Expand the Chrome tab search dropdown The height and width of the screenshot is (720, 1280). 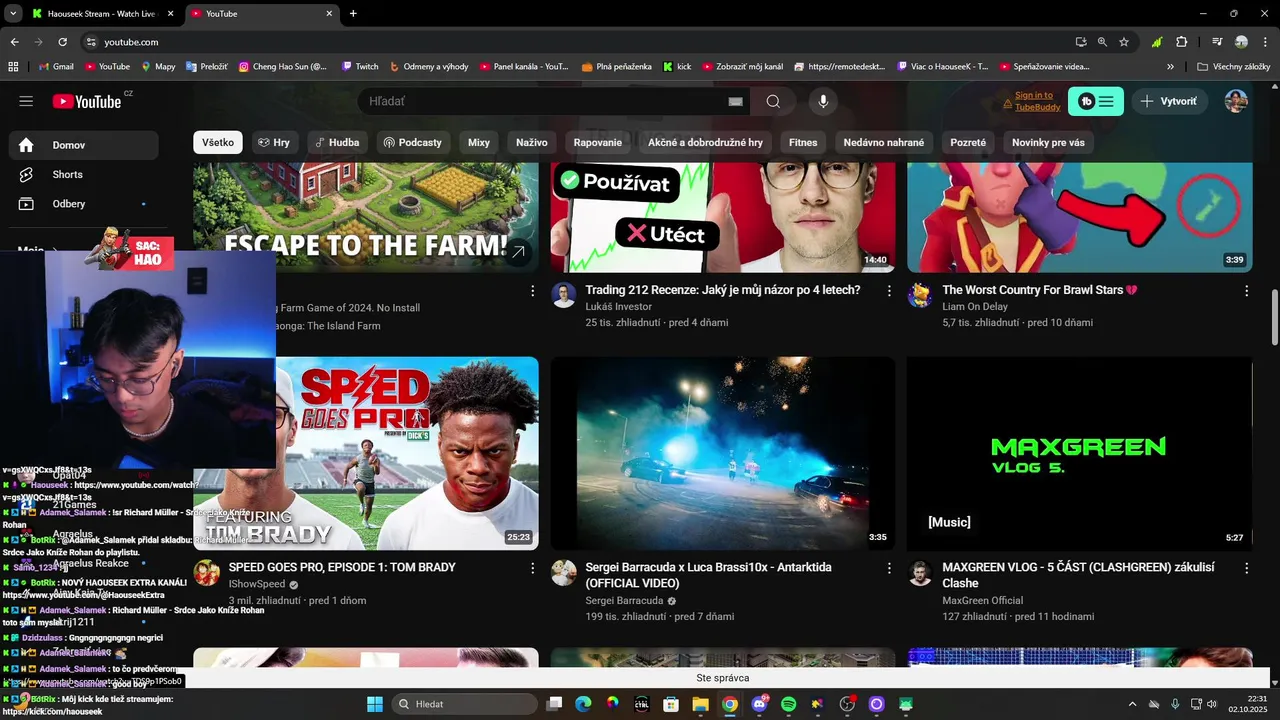point(13,14)
